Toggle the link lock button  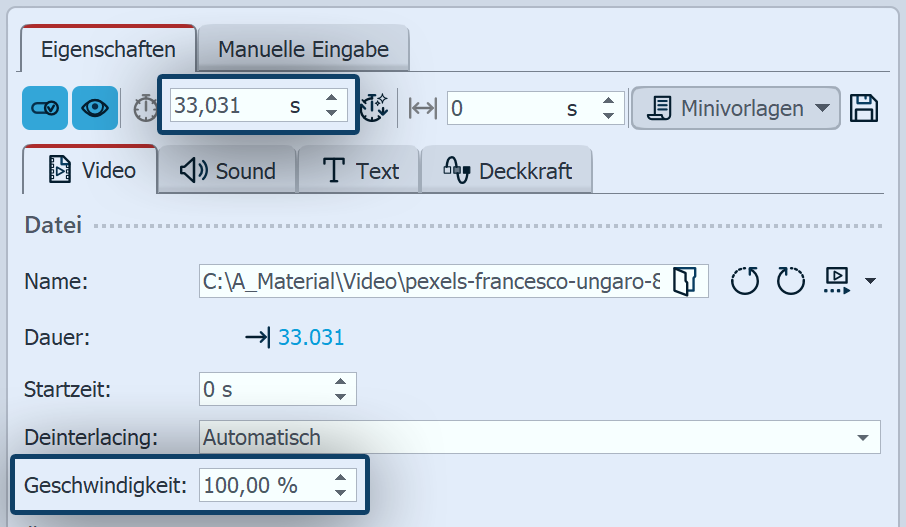[x=45, y=108]
